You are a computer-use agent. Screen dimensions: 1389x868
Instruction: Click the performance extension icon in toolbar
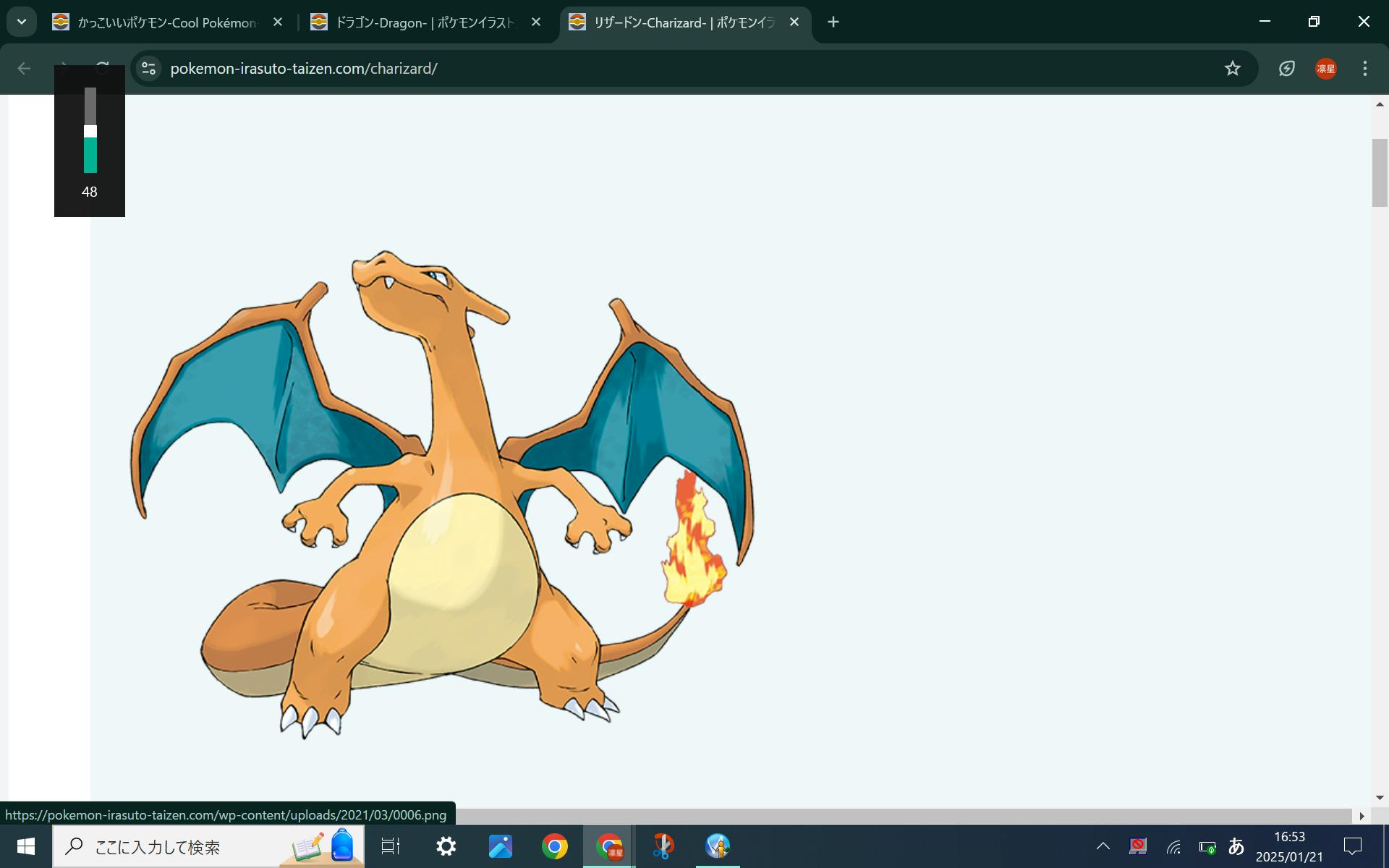point(1286,69)
